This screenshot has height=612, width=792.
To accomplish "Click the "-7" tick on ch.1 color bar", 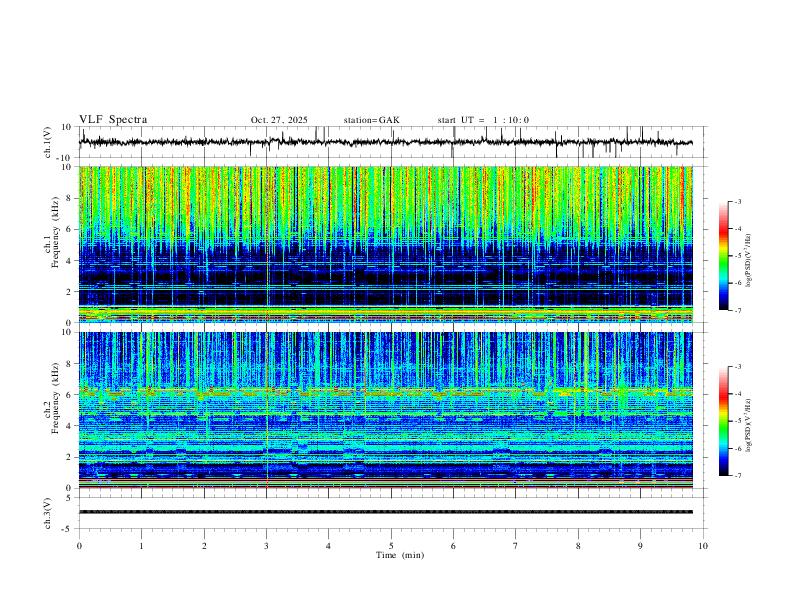I will pyautogui.click(x=737, y=311).
